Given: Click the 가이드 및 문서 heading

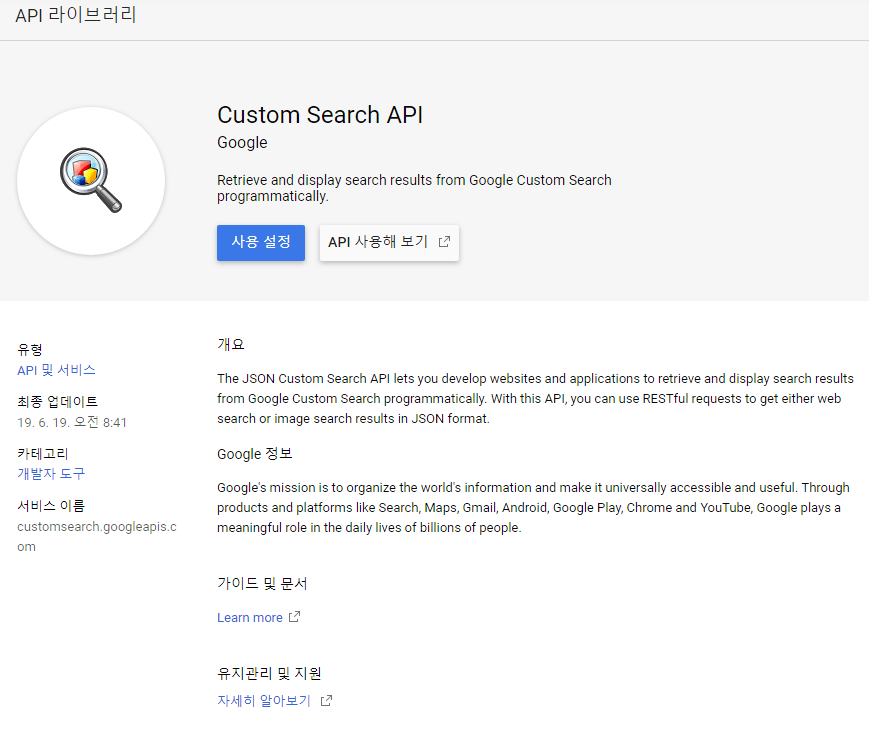Looking at the screenshot, I should pyautogui.click(x=262, y=583).
